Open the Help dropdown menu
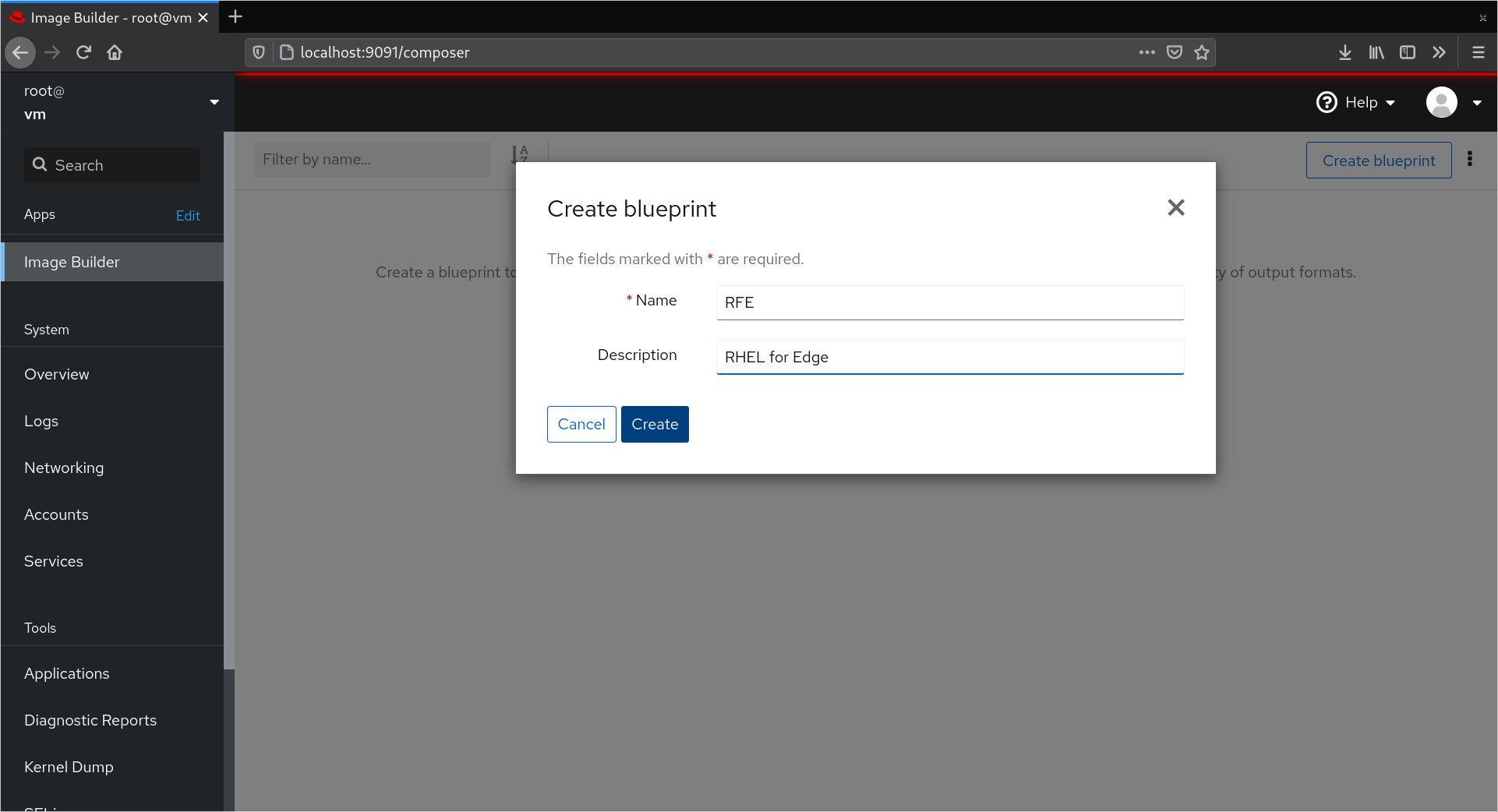This screenshot has width=1498, height=812. [x=1355, y=102]
